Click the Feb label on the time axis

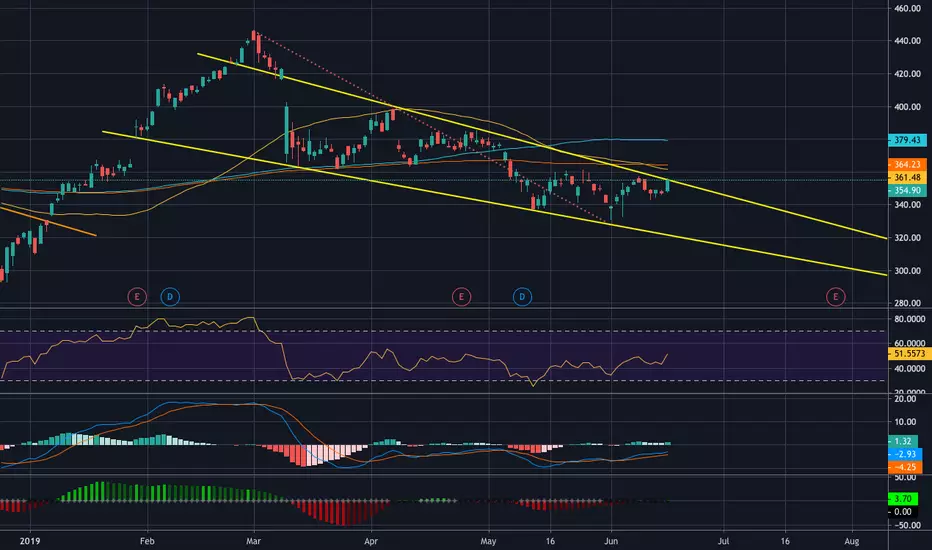tap(147, 541)
